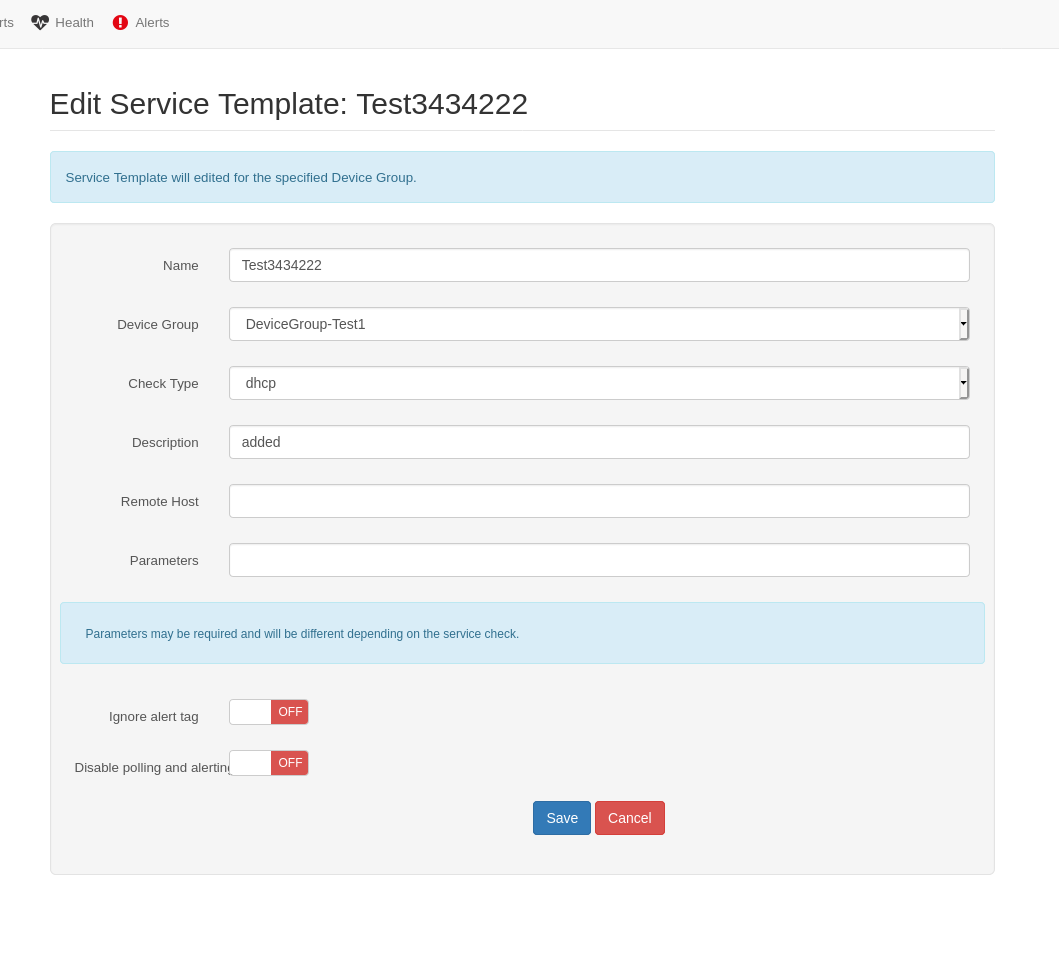Screen dimensions: 1059x965
Task: Click the page heading Edit Service Template
Action: point(288,104)
